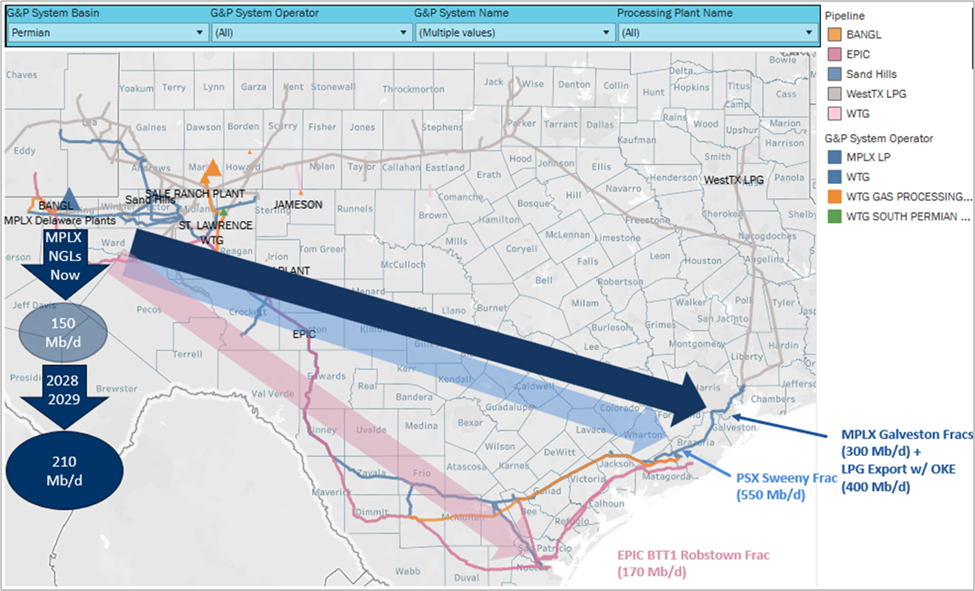This screenshot has width=975, height=591.
Task: Click the JAMESON plant label
Action: pos(298,205)
